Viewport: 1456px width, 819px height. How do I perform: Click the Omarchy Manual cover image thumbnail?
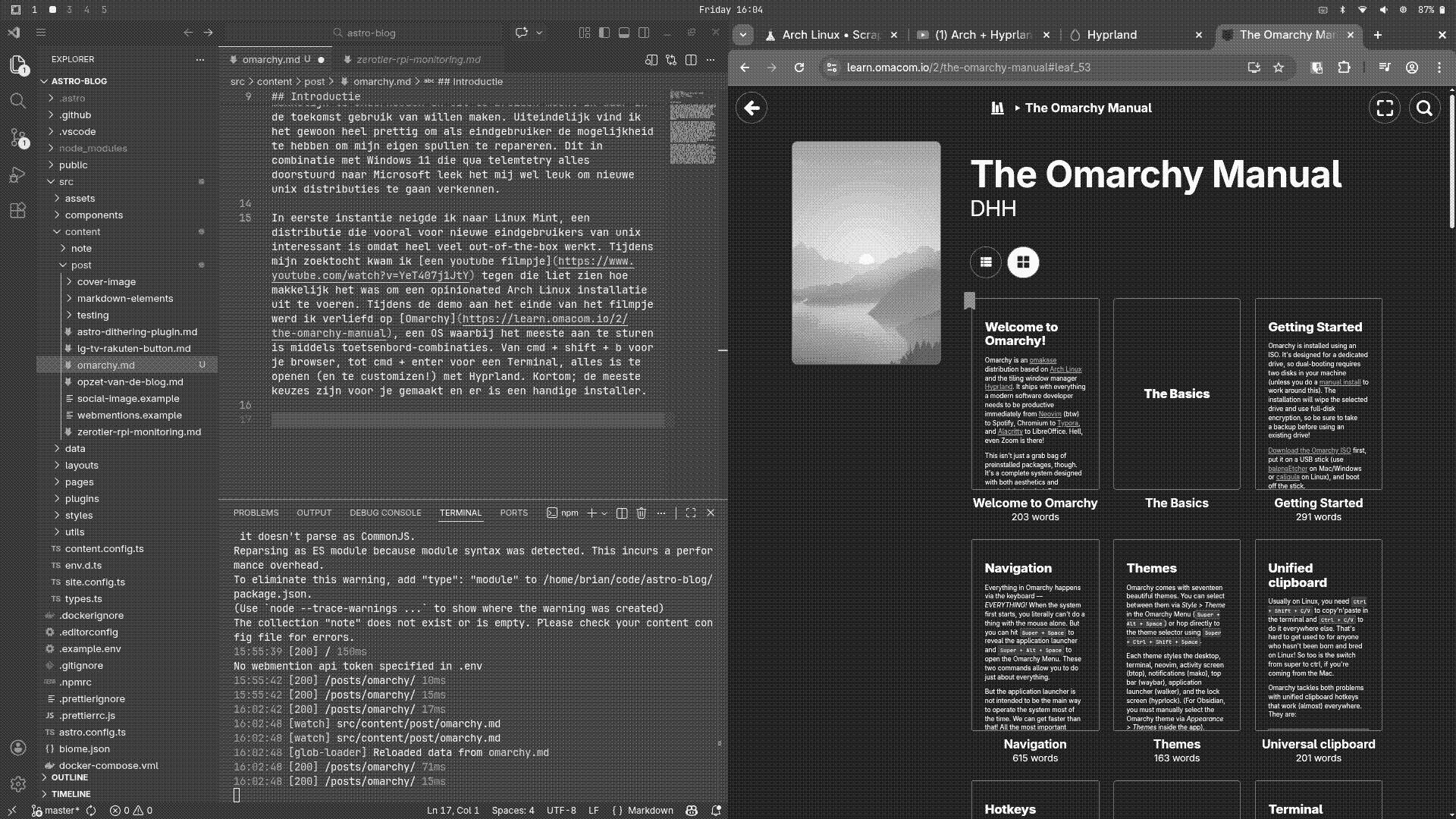coord(865,253)
